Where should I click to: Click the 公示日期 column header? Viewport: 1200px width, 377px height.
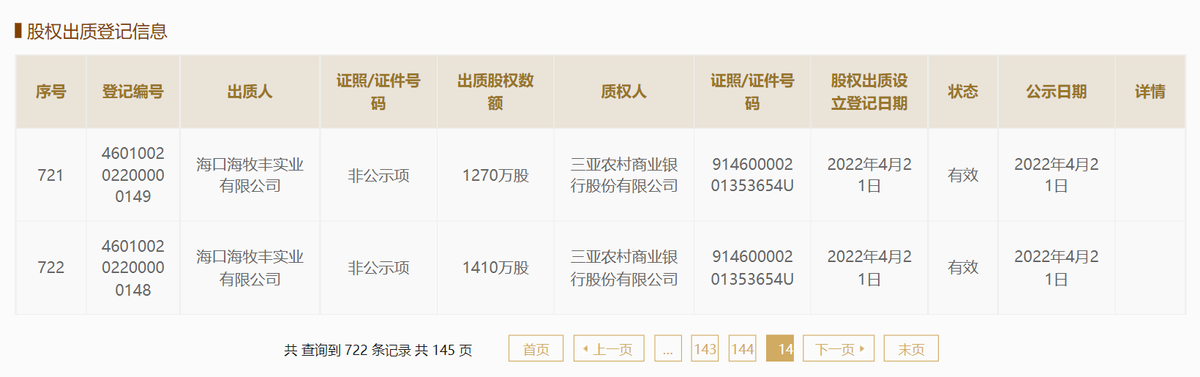[x=1056, y=92]
